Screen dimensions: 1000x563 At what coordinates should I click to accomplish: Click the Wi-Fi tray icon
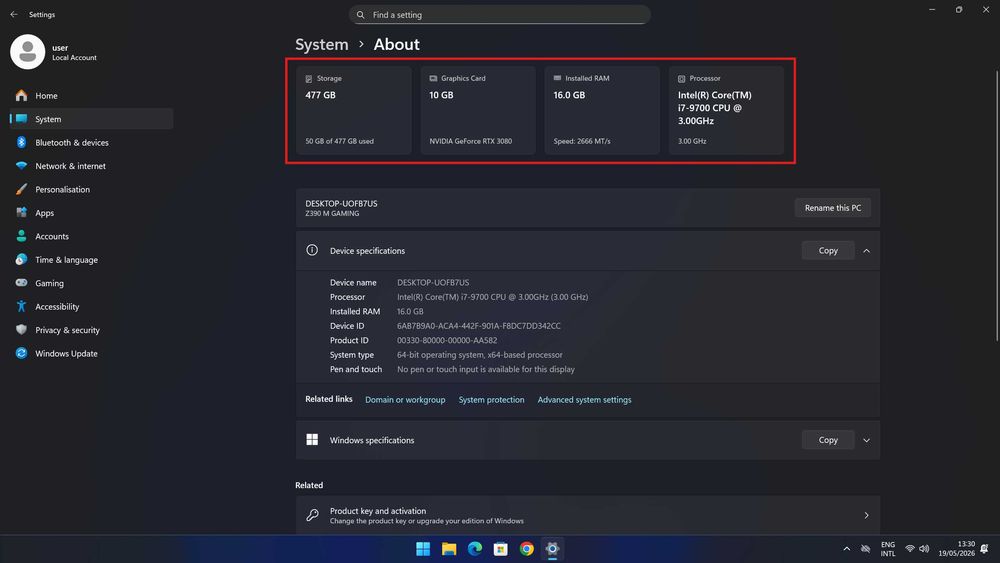(x=910, y=549)
